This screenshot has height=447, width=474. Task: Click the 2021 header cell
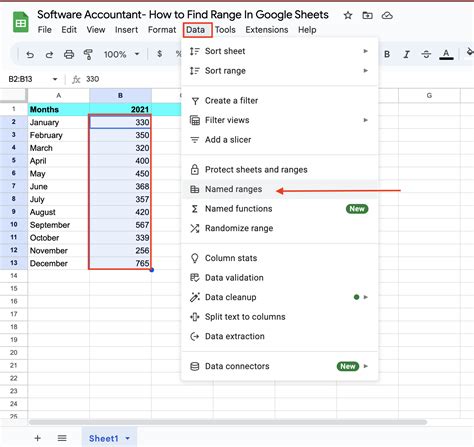click(x=120, y=109)
